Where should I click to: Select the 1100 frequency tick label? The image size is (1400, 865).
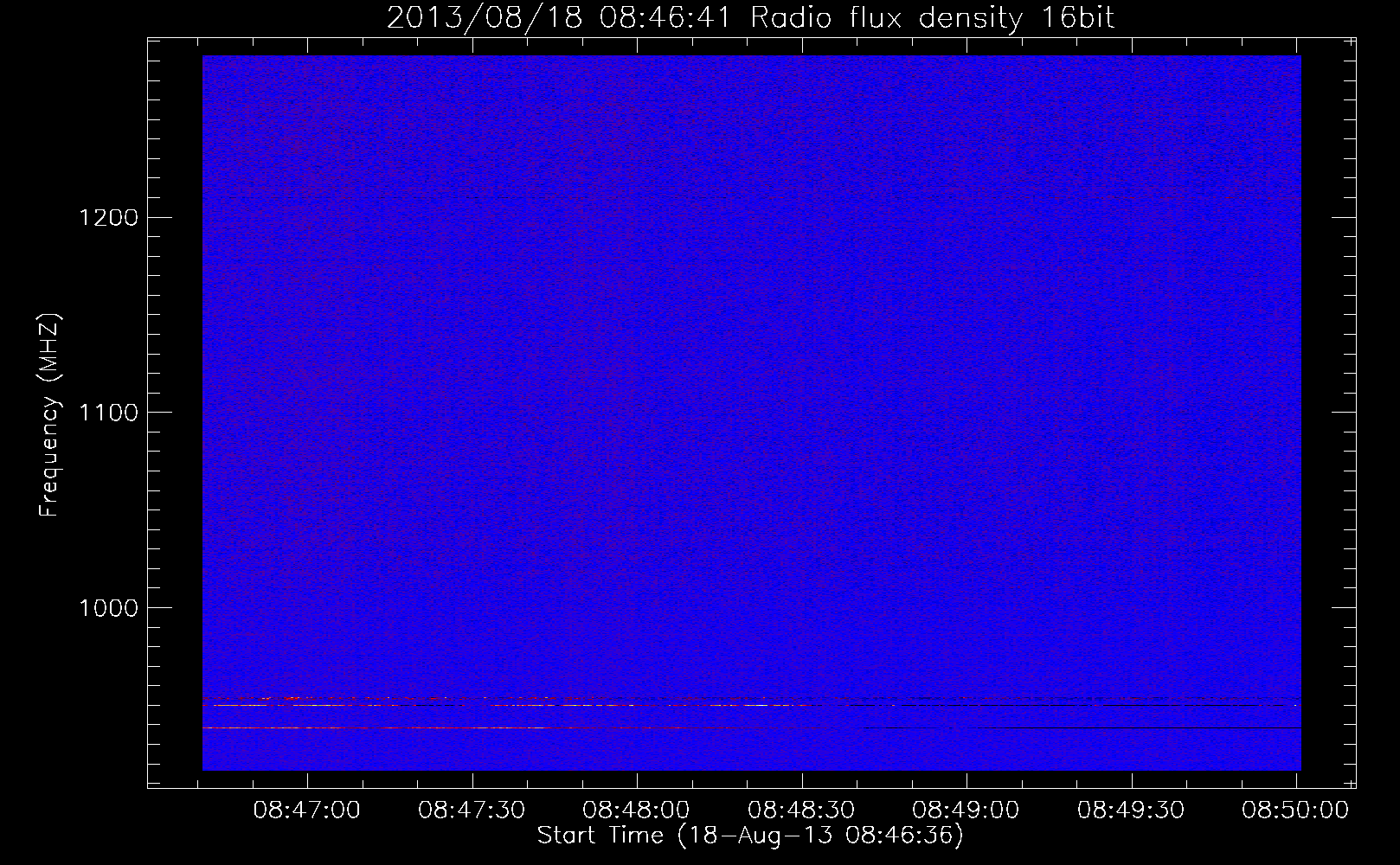pyautogui.click(x=108, y=413)
